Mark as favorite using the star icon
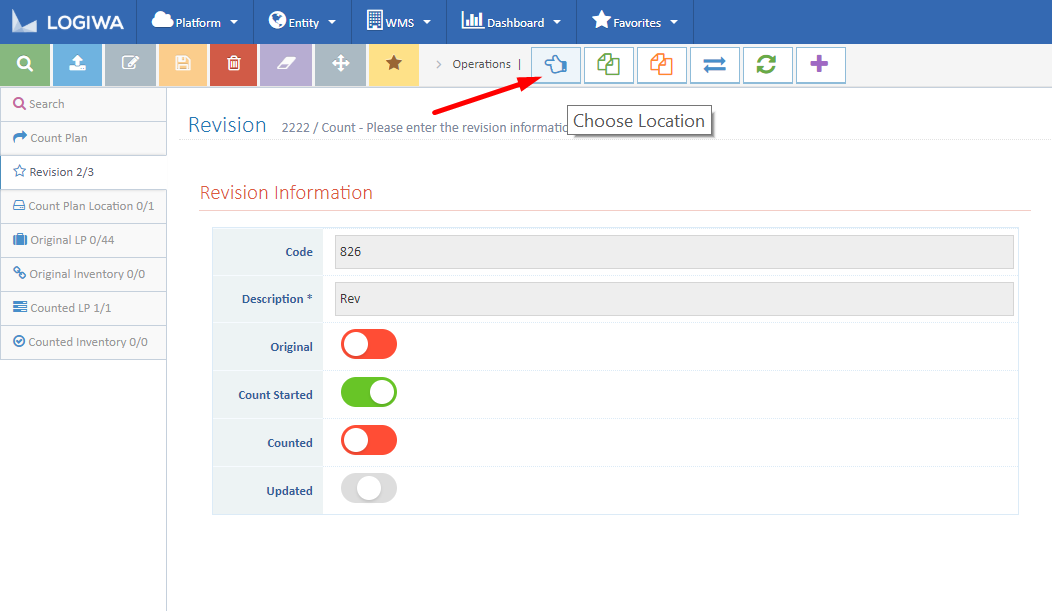The width and height of the screenshot is (1052, 611). 393,64
